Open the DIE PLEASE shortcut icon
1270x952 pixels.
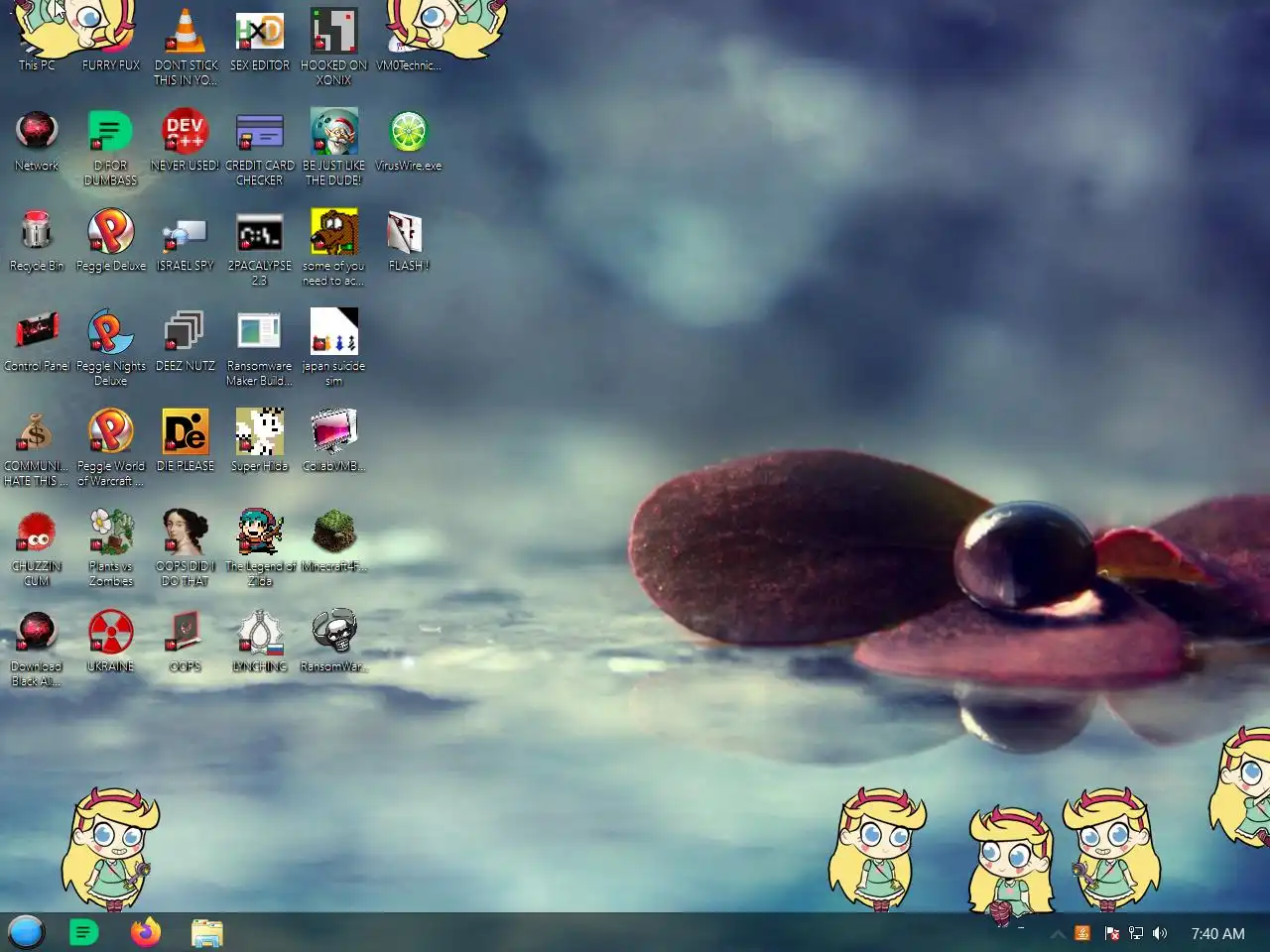pos(186,440)
